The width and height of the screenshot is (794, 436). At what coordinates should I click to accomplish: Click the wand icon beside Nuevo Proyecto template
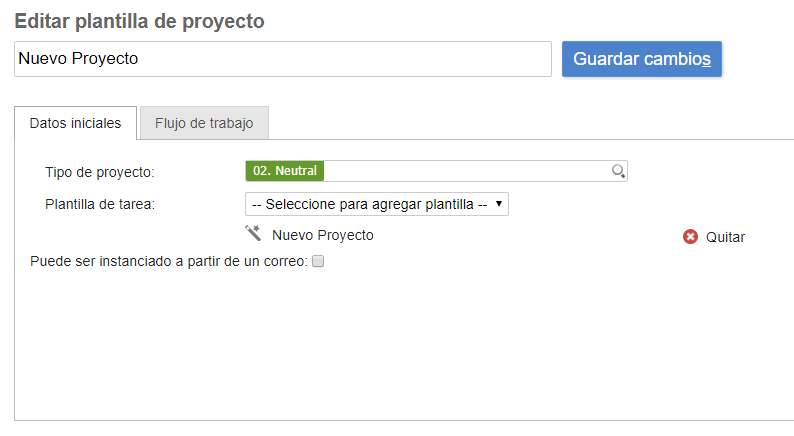(x=254, y=234)
